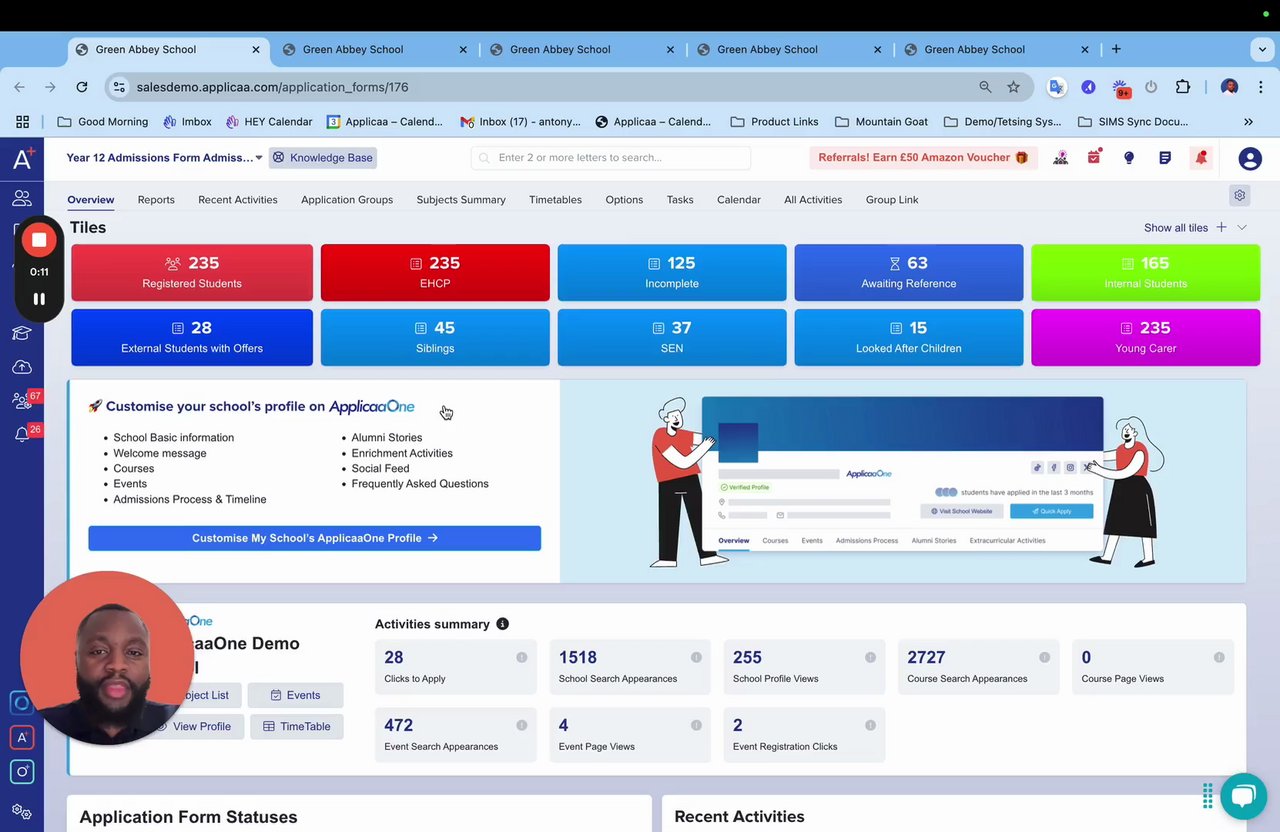Open the settings gears at sidebar bottom
This screenshot has width=1280, height=832.
[x=22, y=812]
